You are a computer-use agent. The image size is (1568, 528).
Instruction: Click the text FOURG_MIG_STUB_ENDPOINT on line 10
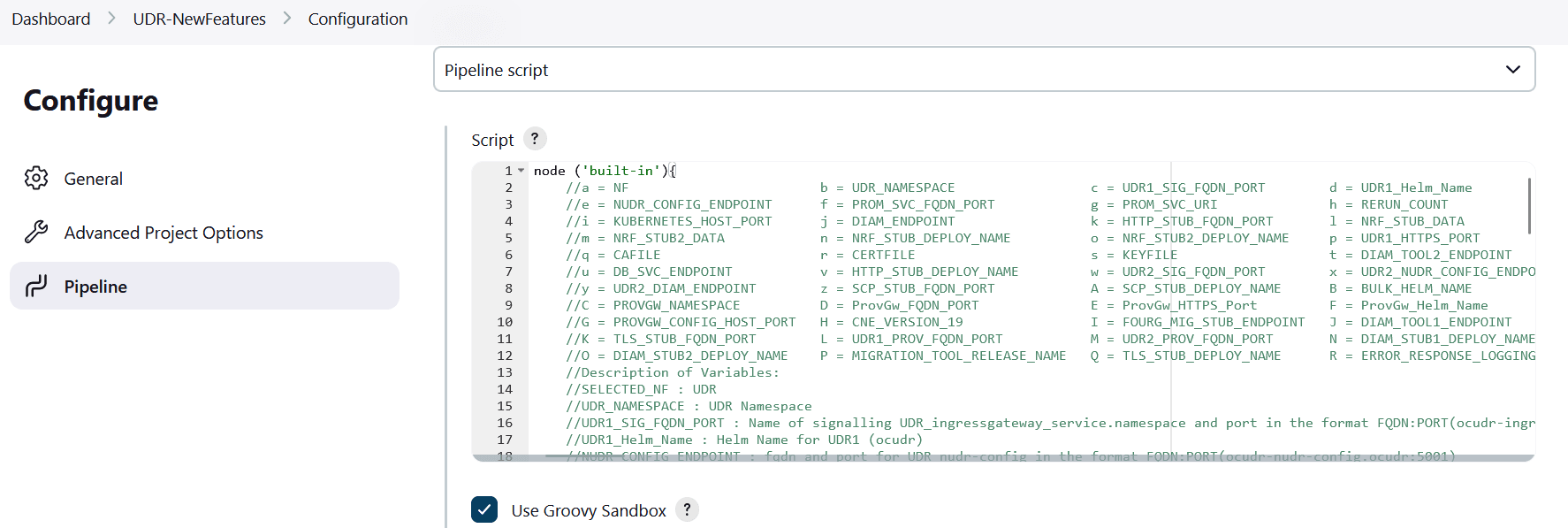click(x=1214, y=322)
